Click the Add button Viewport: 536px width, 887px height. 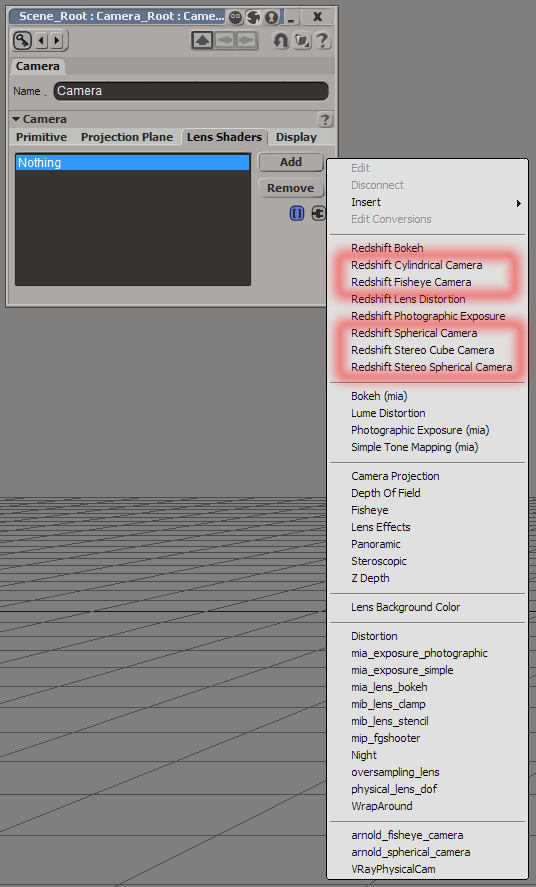point(291,162)
